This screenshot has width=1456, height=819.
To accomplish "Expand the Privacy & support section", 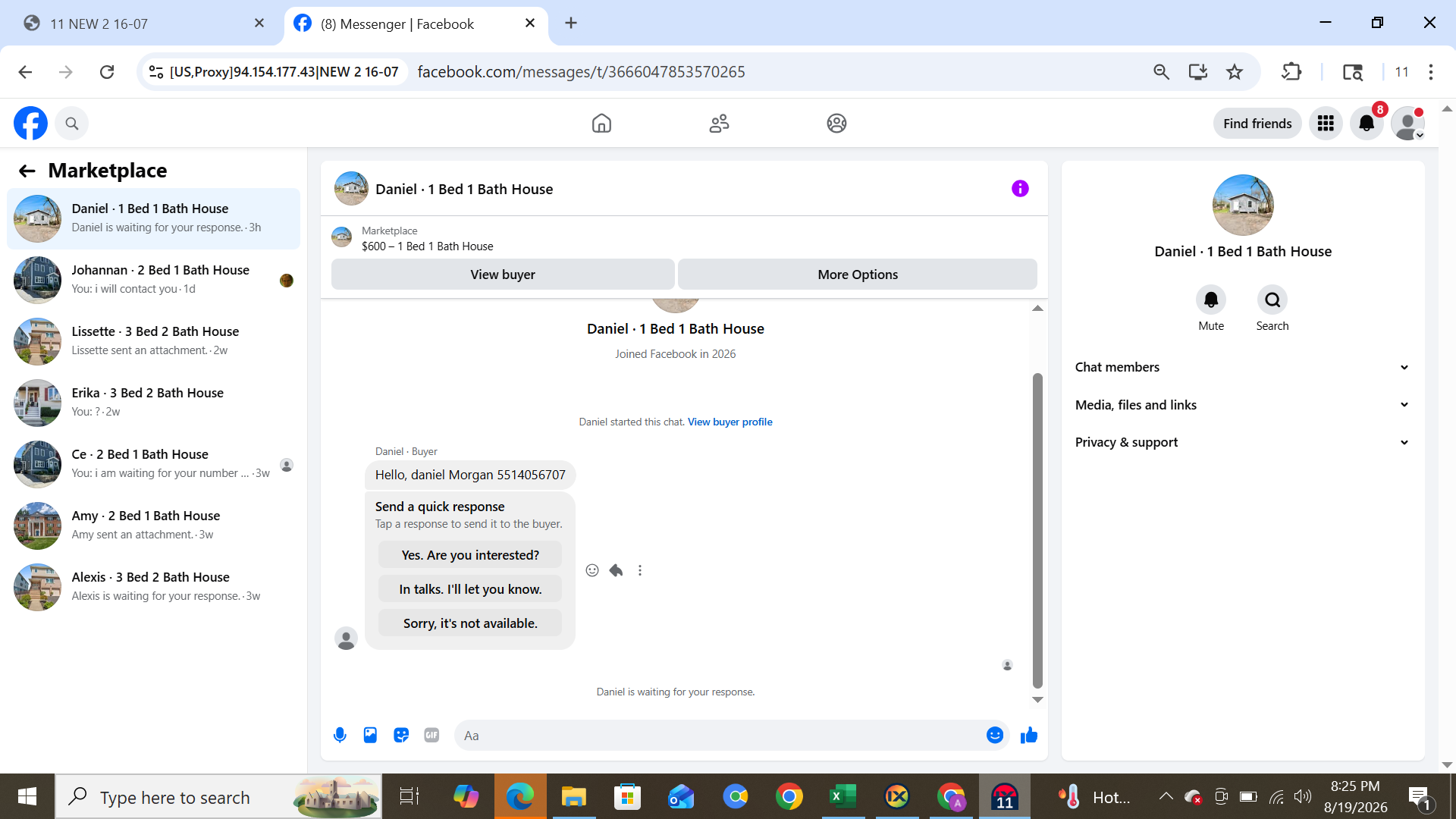I will [x=1242, y=442].
